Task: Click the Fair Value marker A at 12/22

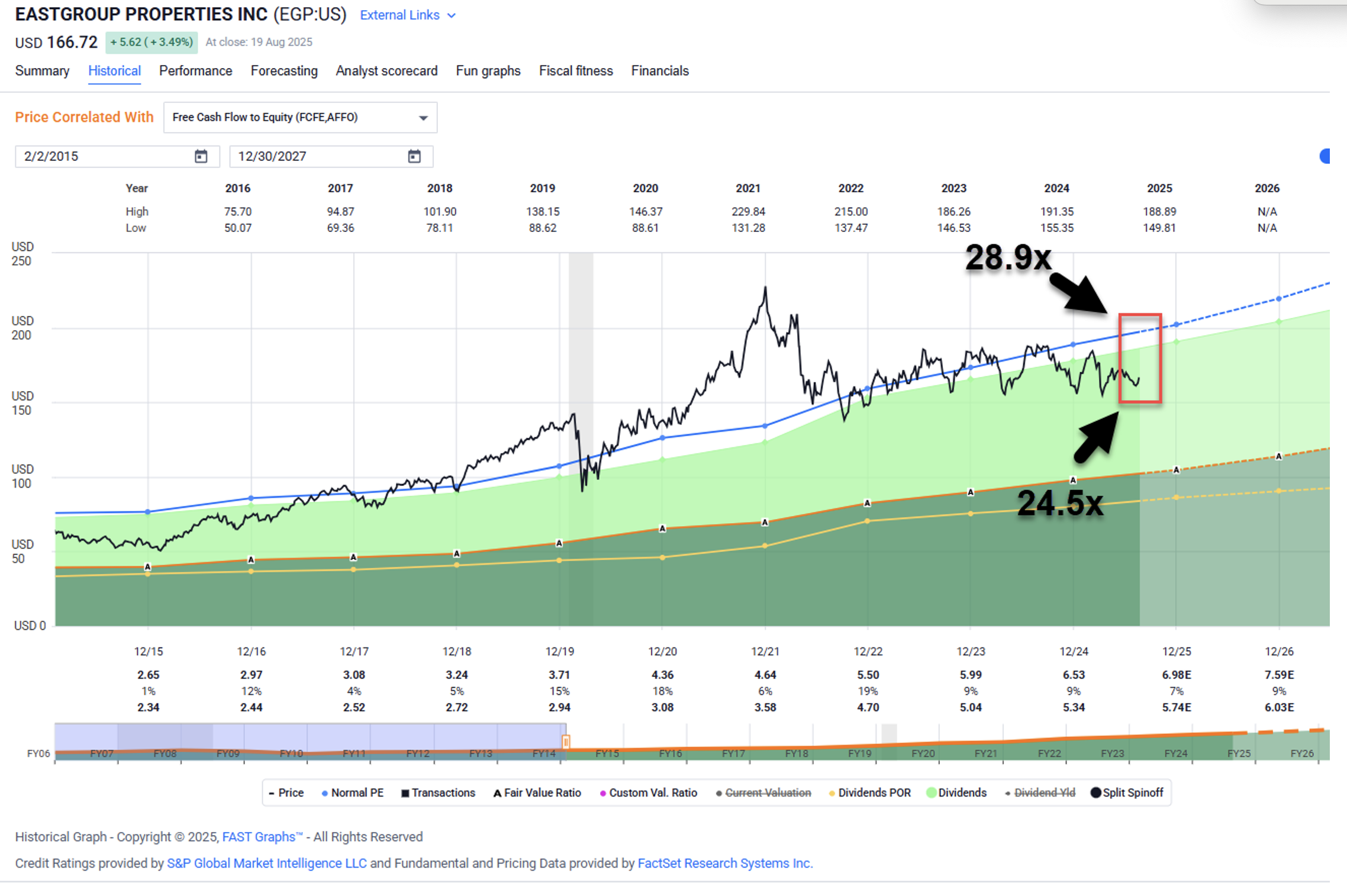Action: tap(867, 503)
